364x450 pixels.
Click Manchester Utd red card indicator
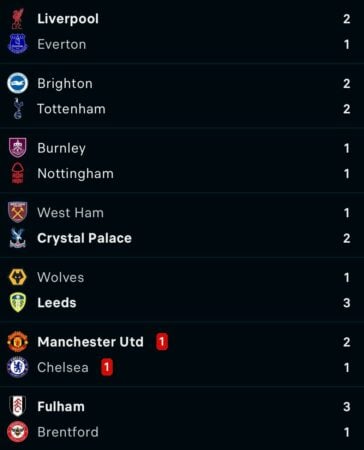click(x=162, y=342)
